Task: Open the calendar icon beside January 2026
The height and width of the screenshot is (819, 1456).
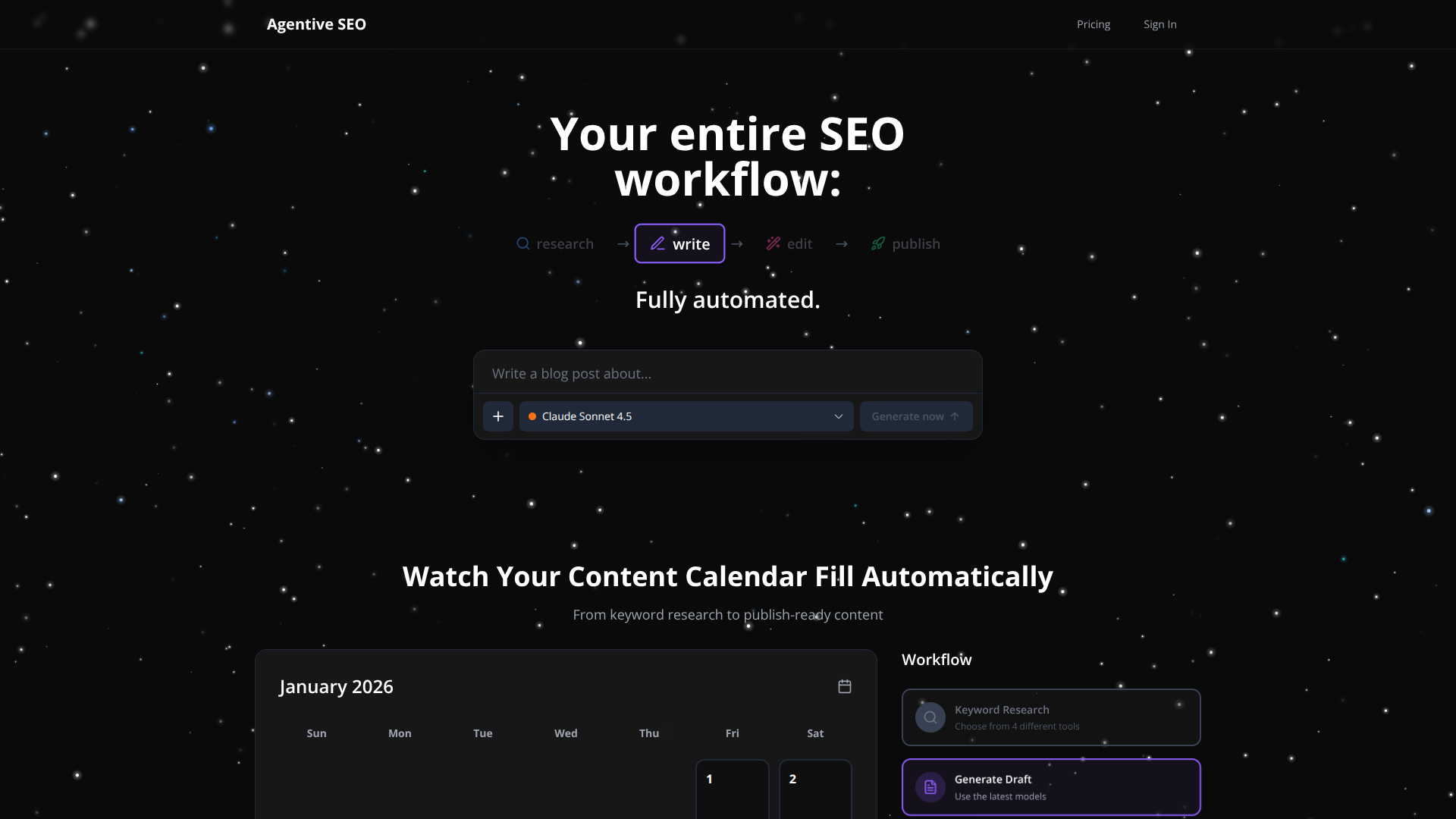Action: (x=845, y=686)
